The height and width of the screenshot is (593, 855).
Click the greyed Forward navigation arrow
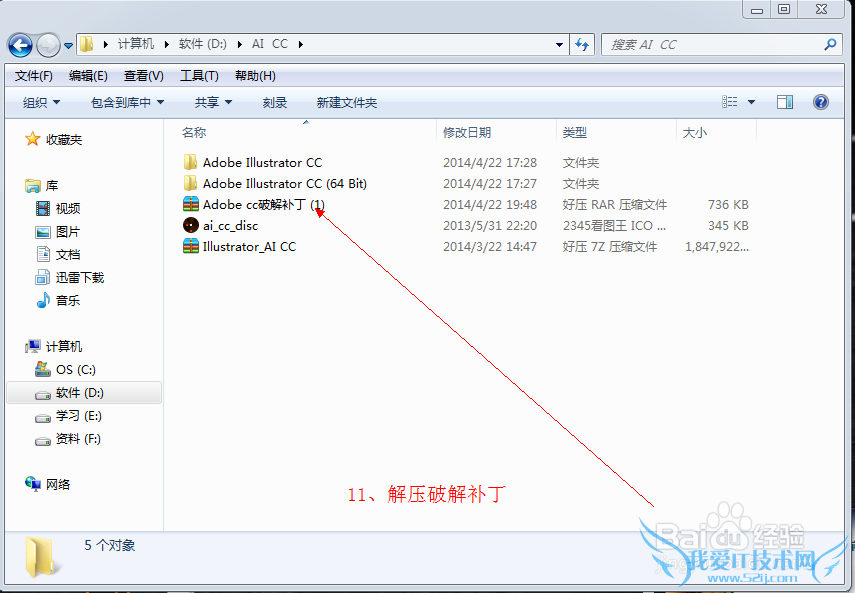pos(48,45)
